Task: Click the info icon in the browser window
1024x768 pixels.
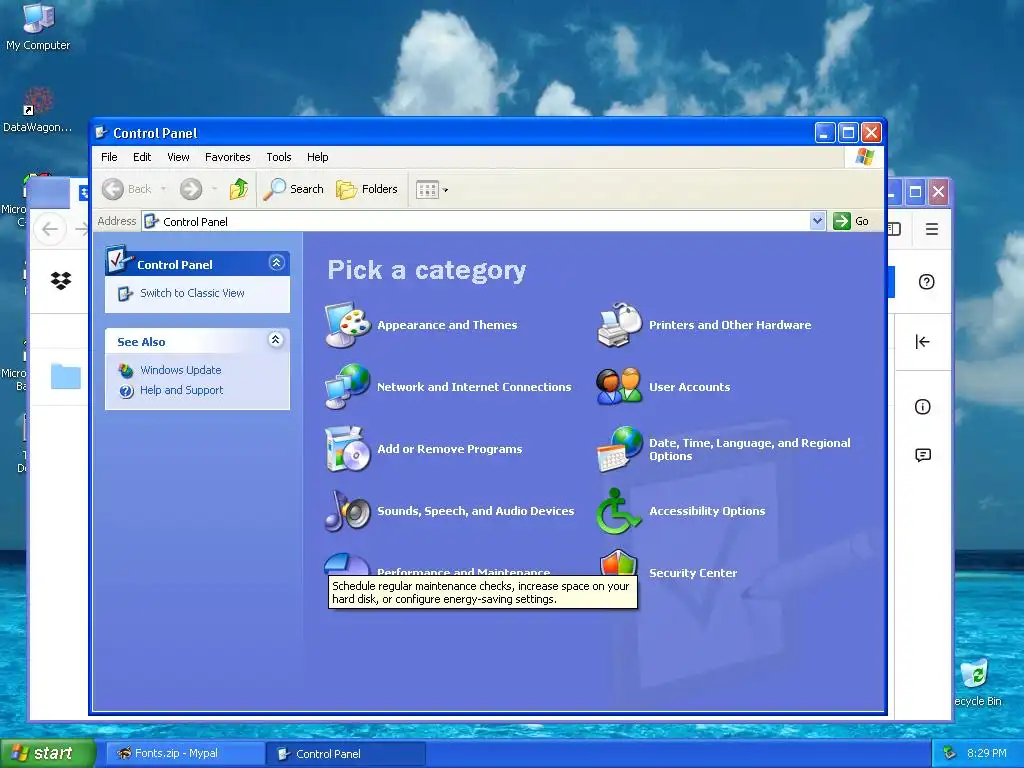Action: [922, 407]
